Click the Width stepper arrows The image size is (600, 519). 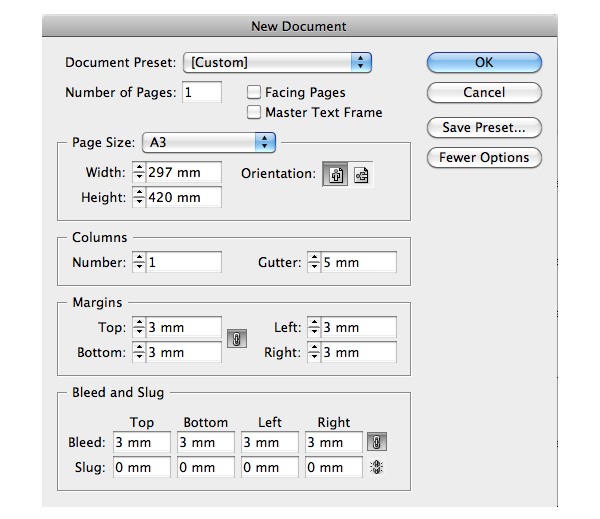[x=139, y=172]
